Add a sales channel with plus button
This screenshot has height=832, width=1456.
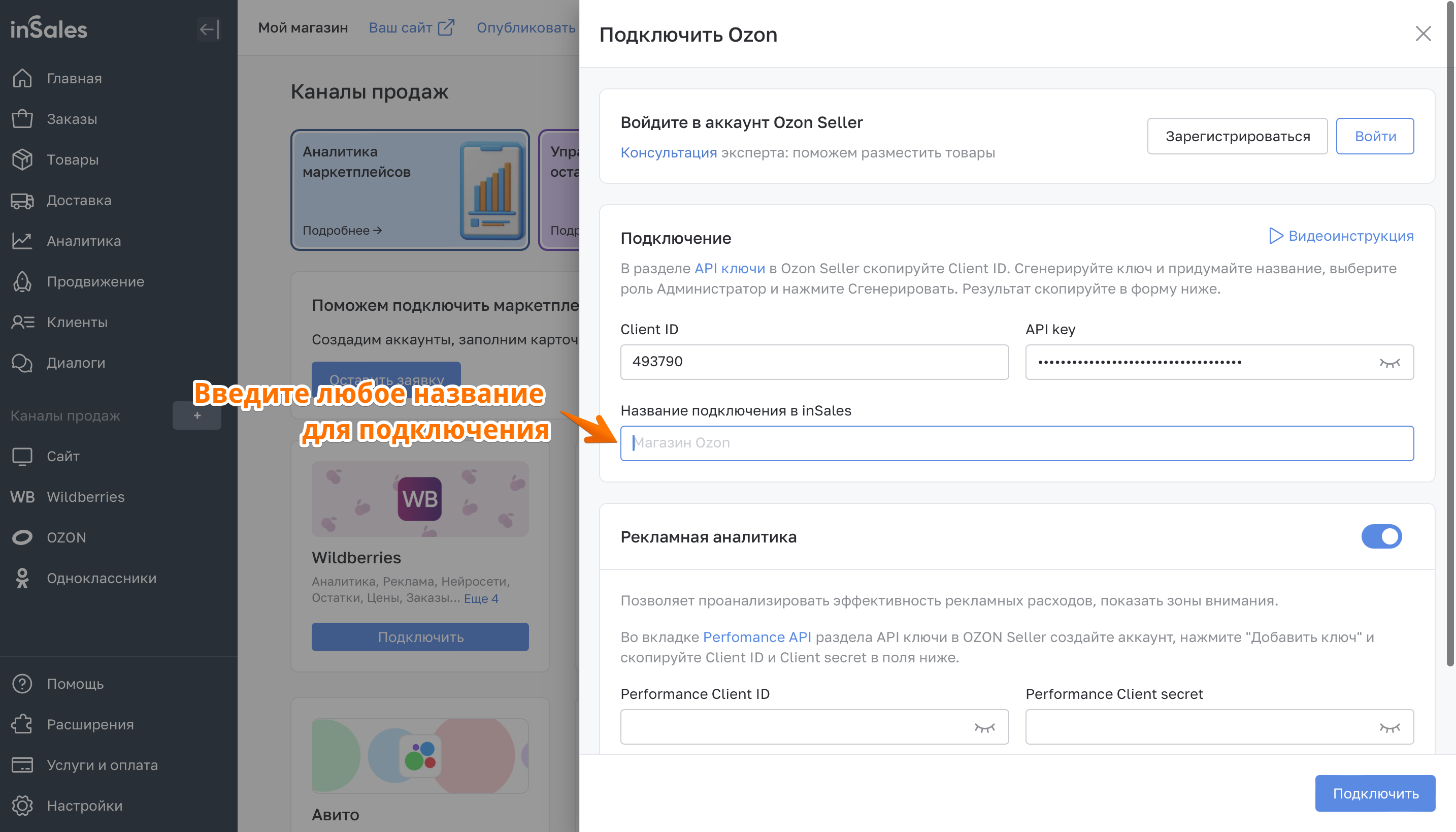197,415
